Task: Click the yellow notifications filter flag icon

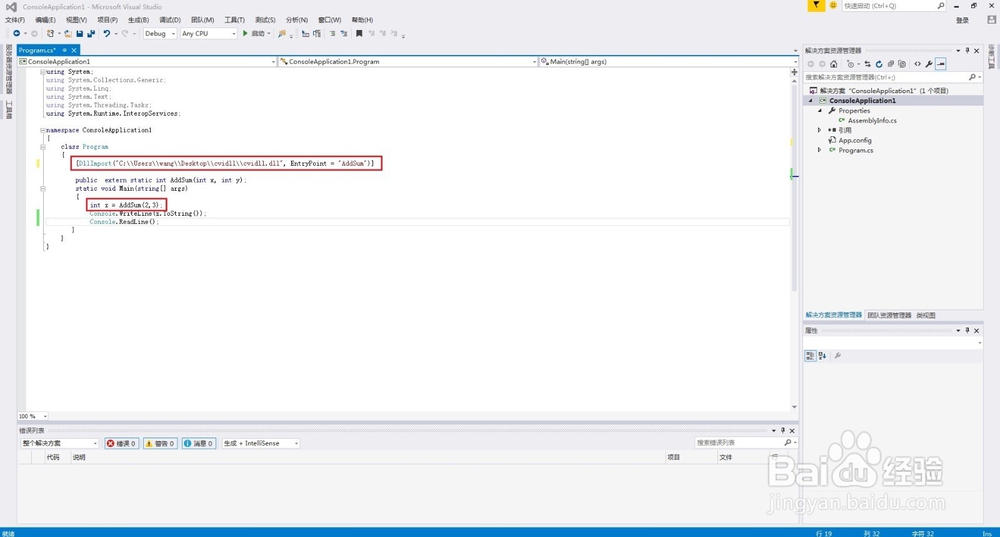Action: 816,5
